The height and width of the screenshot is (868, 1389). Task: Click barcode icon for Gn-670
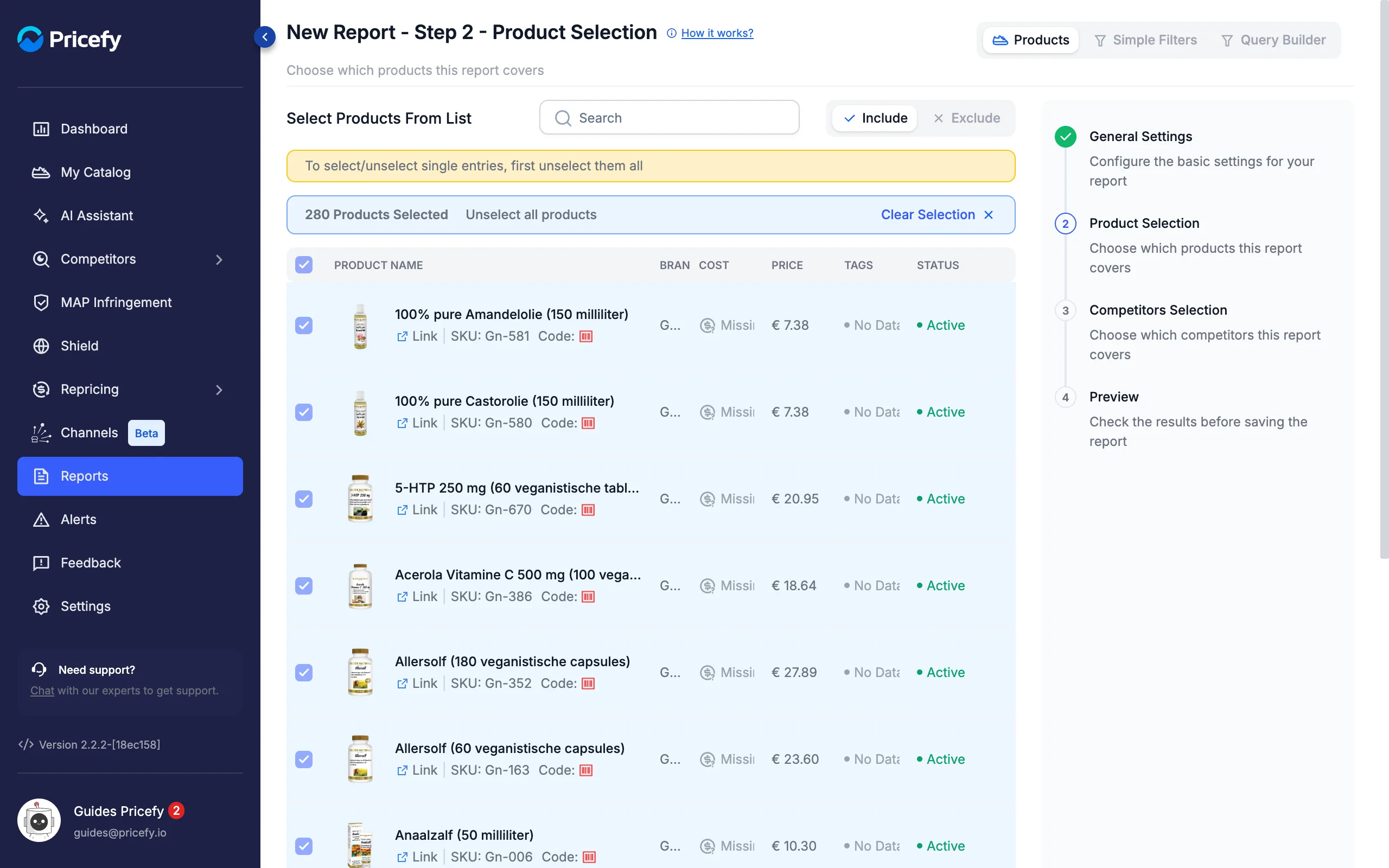click(588, 510)
